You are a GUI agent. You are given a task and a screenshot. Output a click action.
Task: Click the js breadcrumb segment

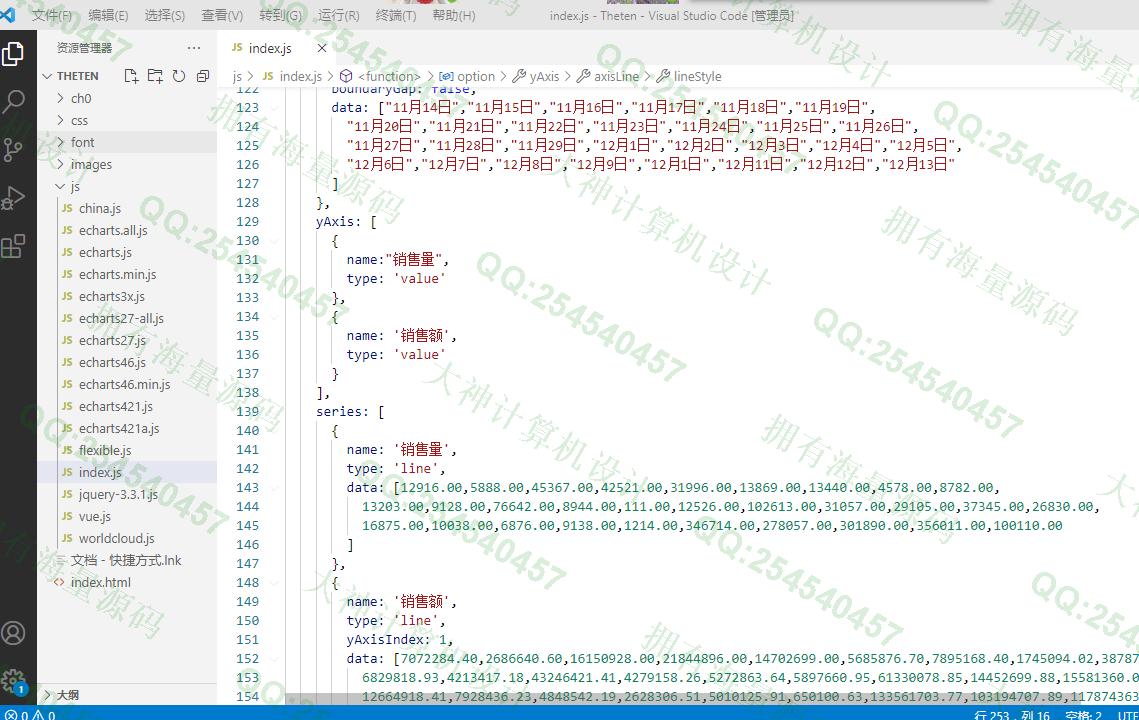pos(237,76)
